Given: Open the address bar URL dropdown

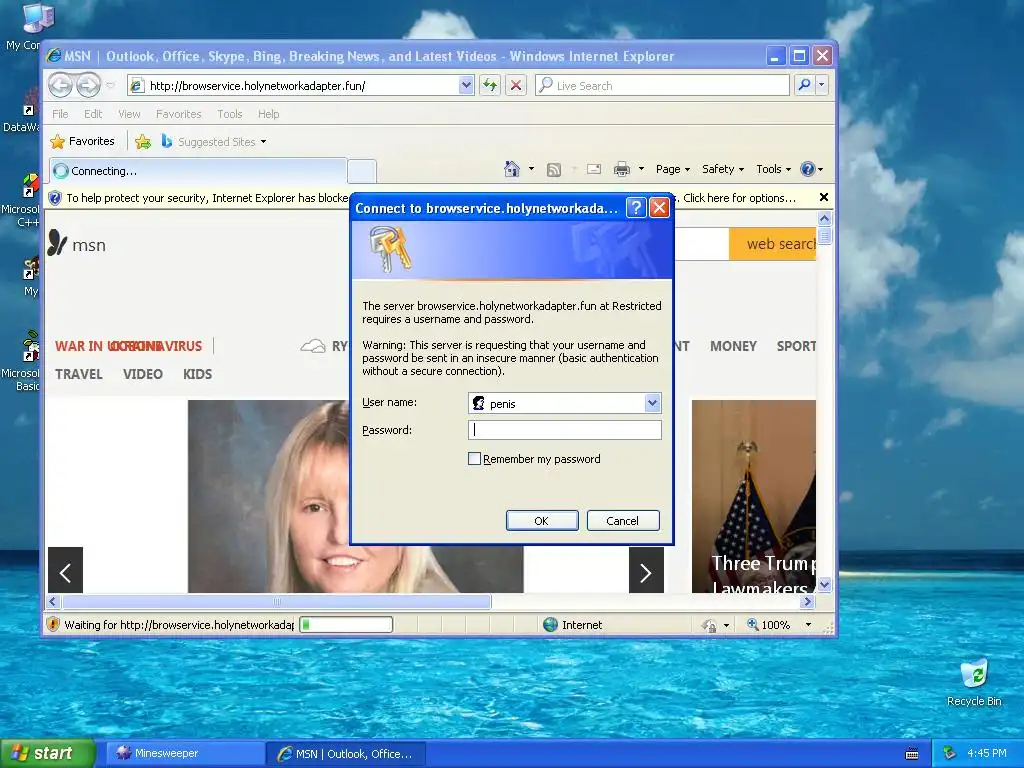Looking at the screenshot, I should click(466, 85).
